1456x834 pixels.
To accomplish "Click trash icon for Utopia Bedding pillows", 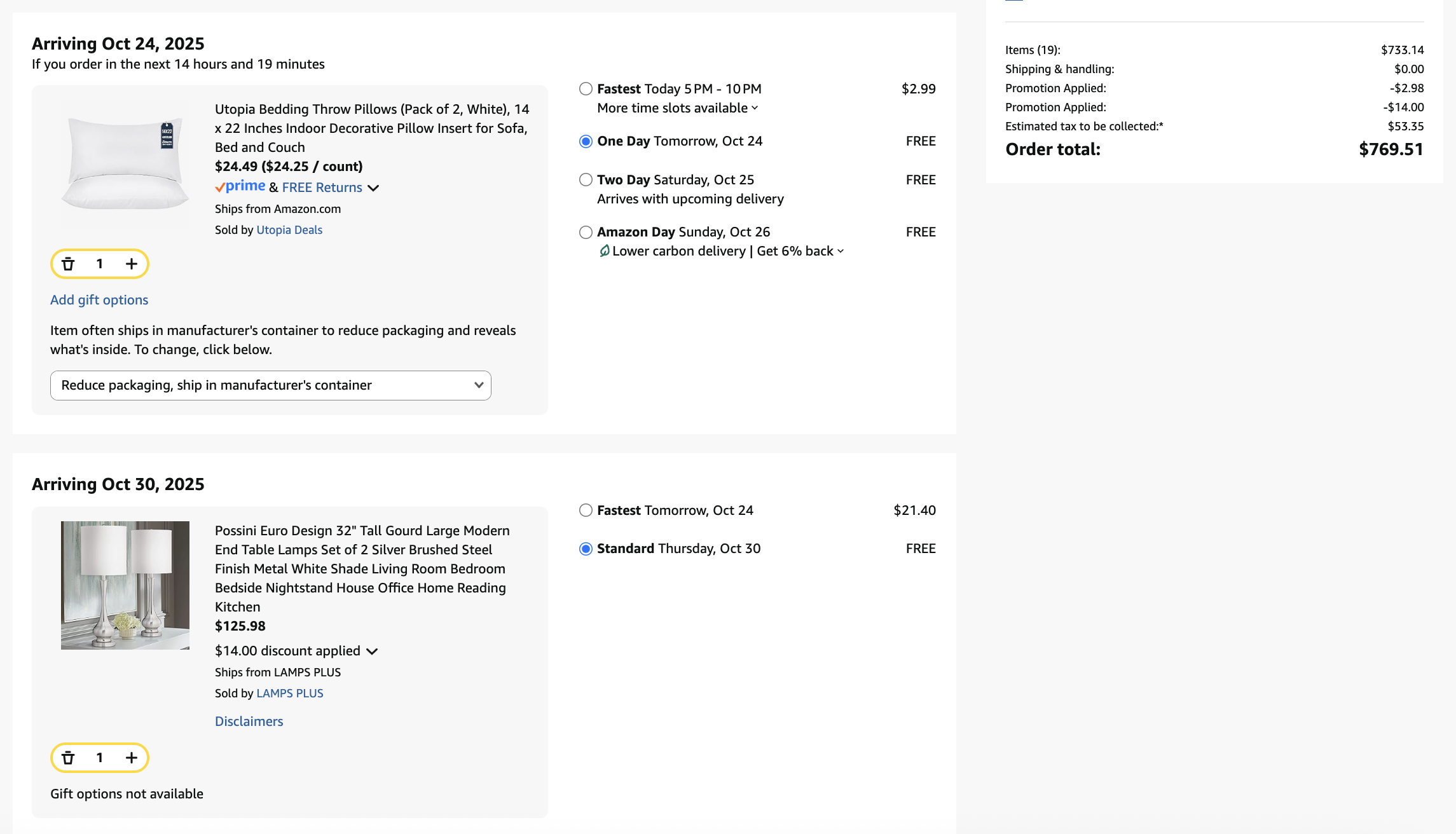I will [x=68, y=264].
